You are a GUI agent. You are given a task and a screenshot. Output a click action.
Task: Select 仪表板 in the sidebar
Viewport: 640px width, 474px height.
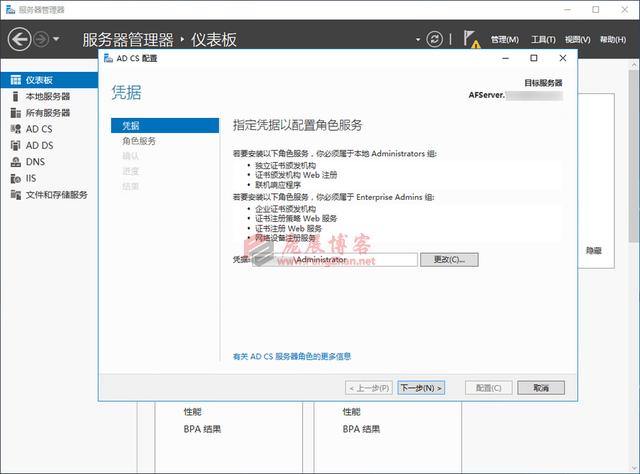click(49, 80)
